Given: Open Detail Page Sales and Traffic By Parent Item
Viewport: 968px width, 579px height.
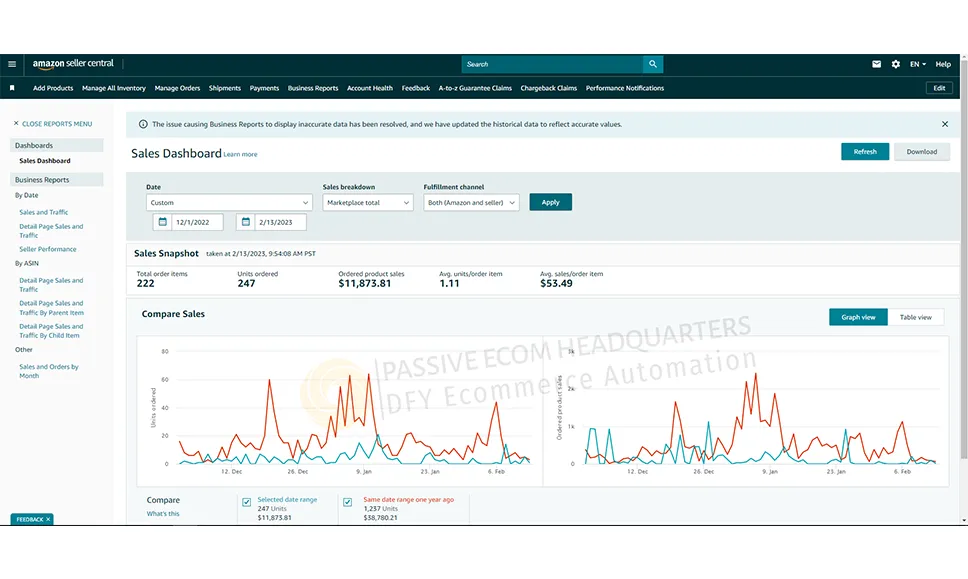Looking at the screenshot, I should [x=51, y=308].
